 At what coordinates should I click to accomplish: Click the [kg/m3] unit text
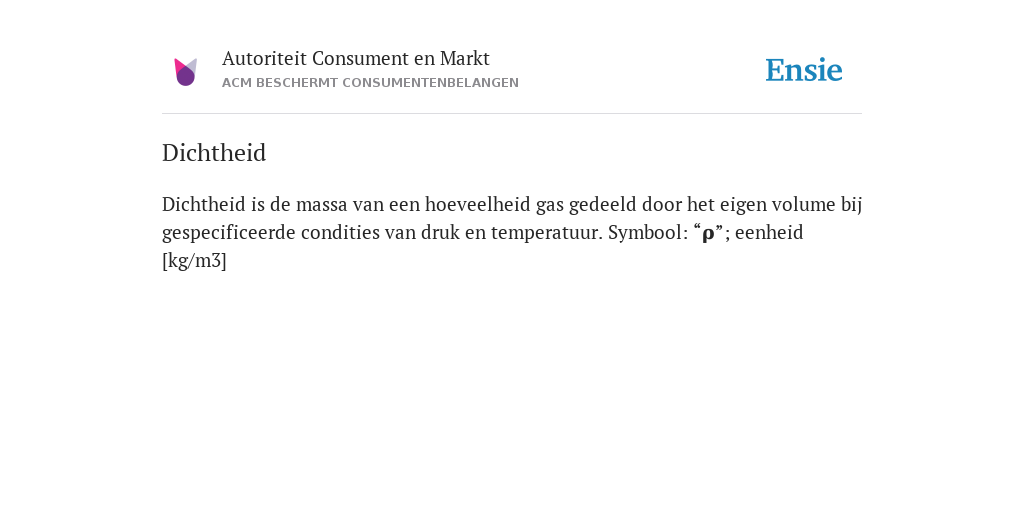[194, 261]
